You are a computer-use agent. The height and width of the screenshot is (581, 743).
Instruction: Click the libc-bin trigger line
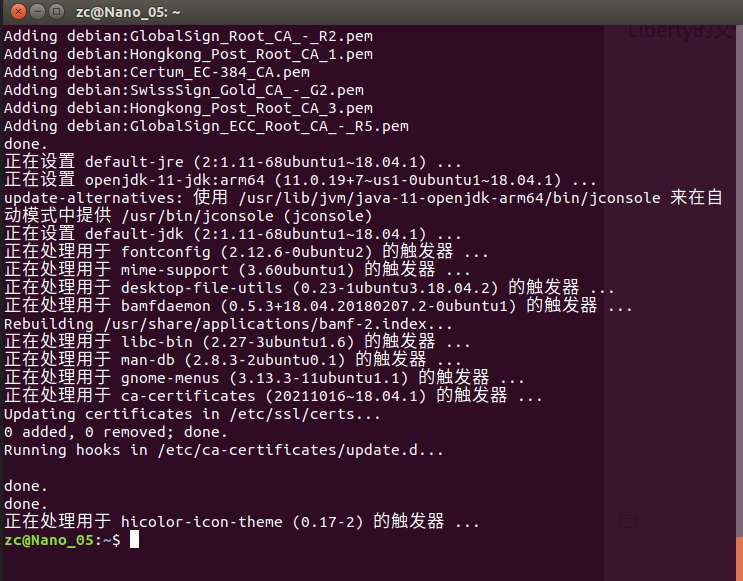point(237,342)
